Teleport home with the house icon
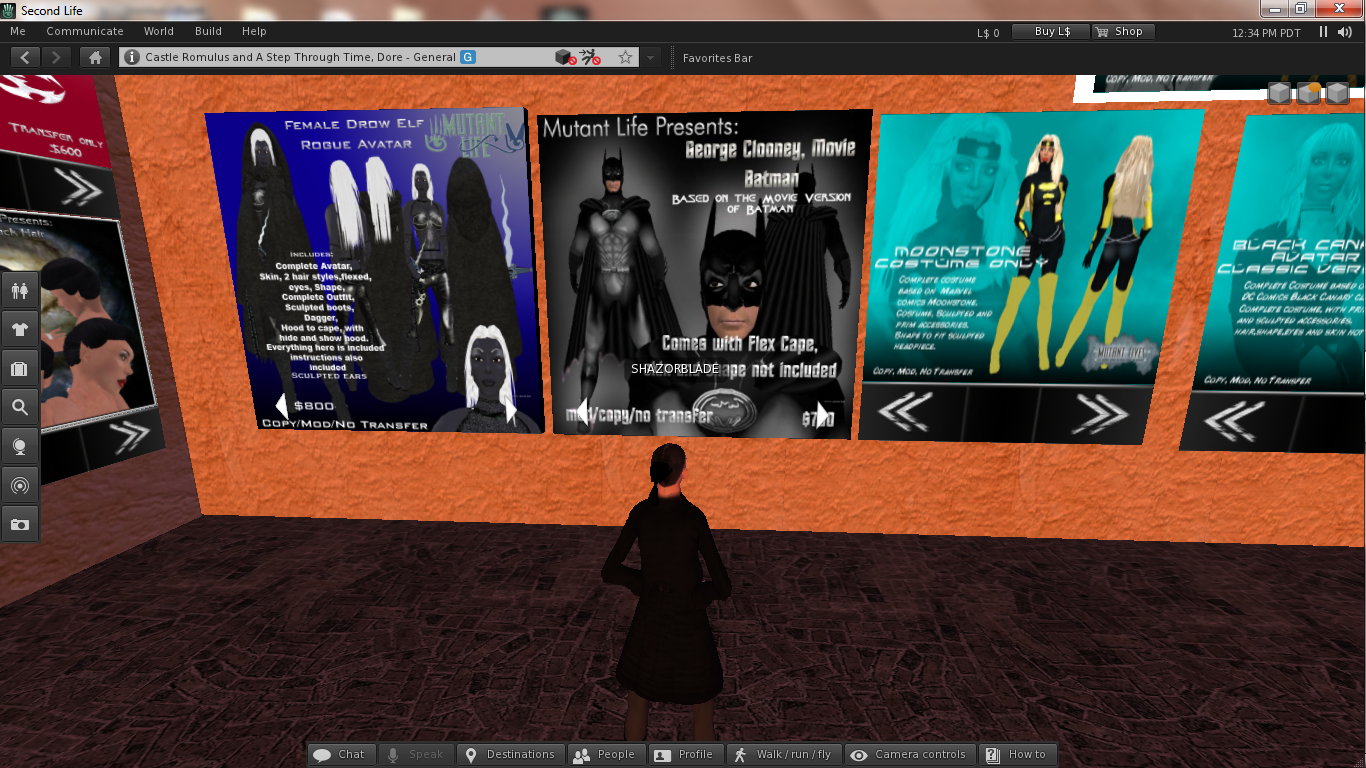The width and height of the screenshot is (1366, 768). 95,57
